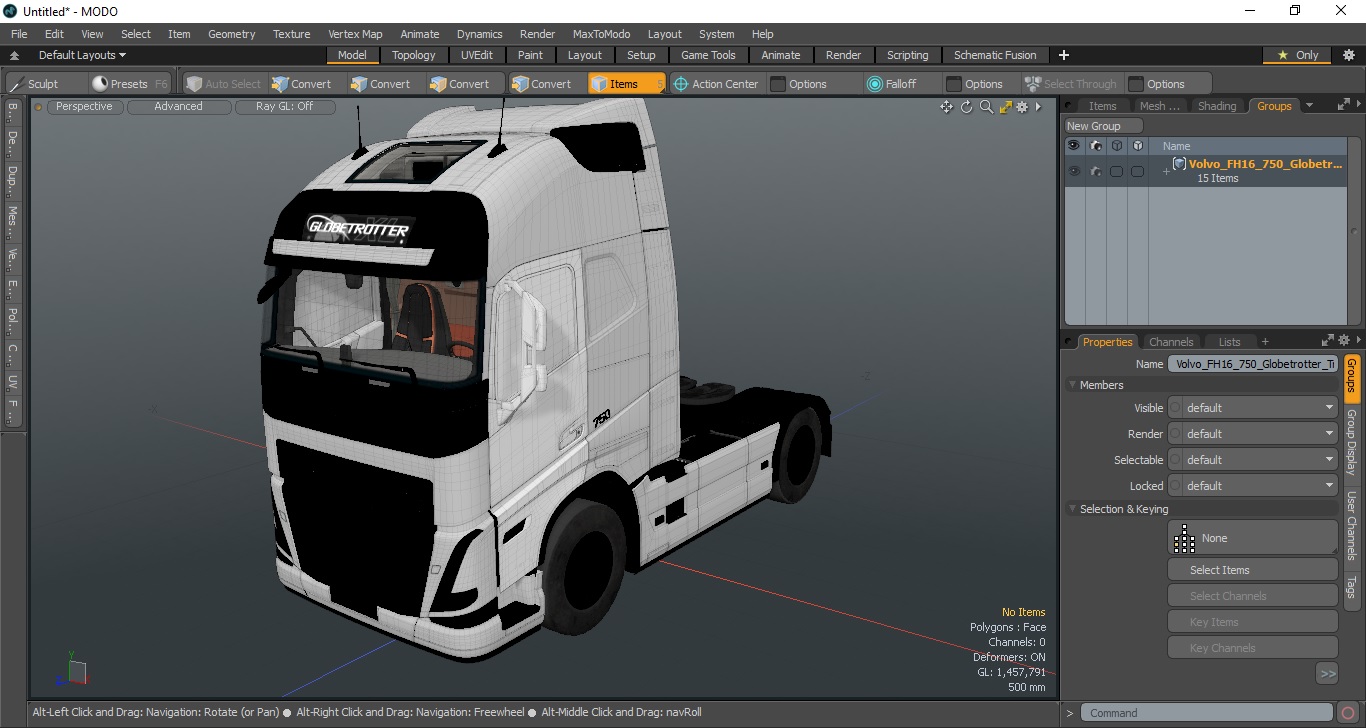Click the viewport rotate icon
Viewport: 1366px width, 728px height.
[x=966, y=107]
